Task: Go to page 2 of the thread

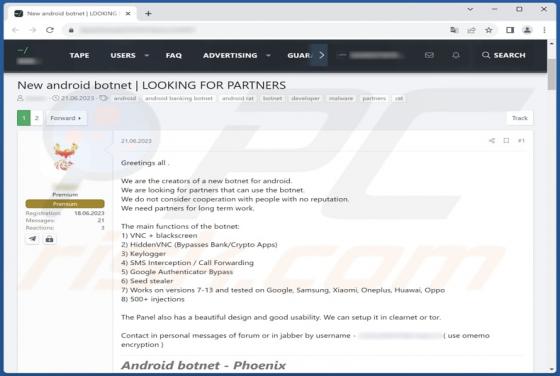Action: [37, 118]
